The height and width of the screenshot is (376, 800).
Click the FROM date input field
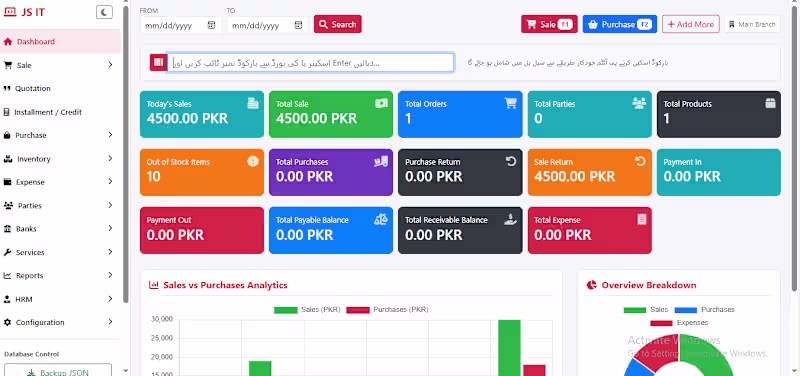pos(181,25)
